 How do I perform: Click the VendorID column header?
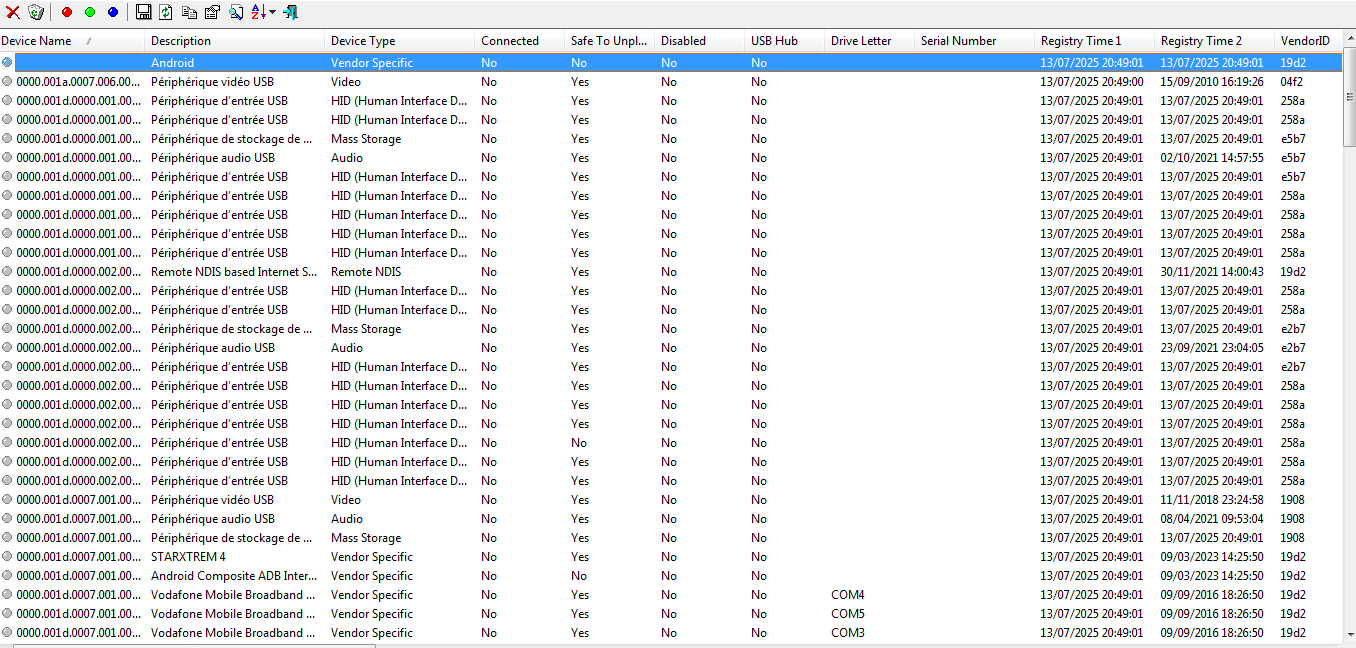pos(1308,41)
